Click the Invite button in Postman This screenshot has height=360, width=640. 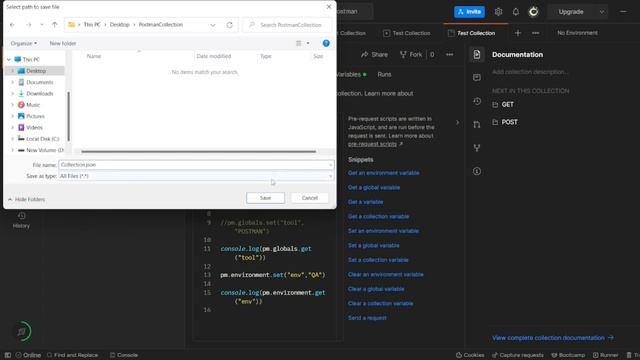click(469, 12)
